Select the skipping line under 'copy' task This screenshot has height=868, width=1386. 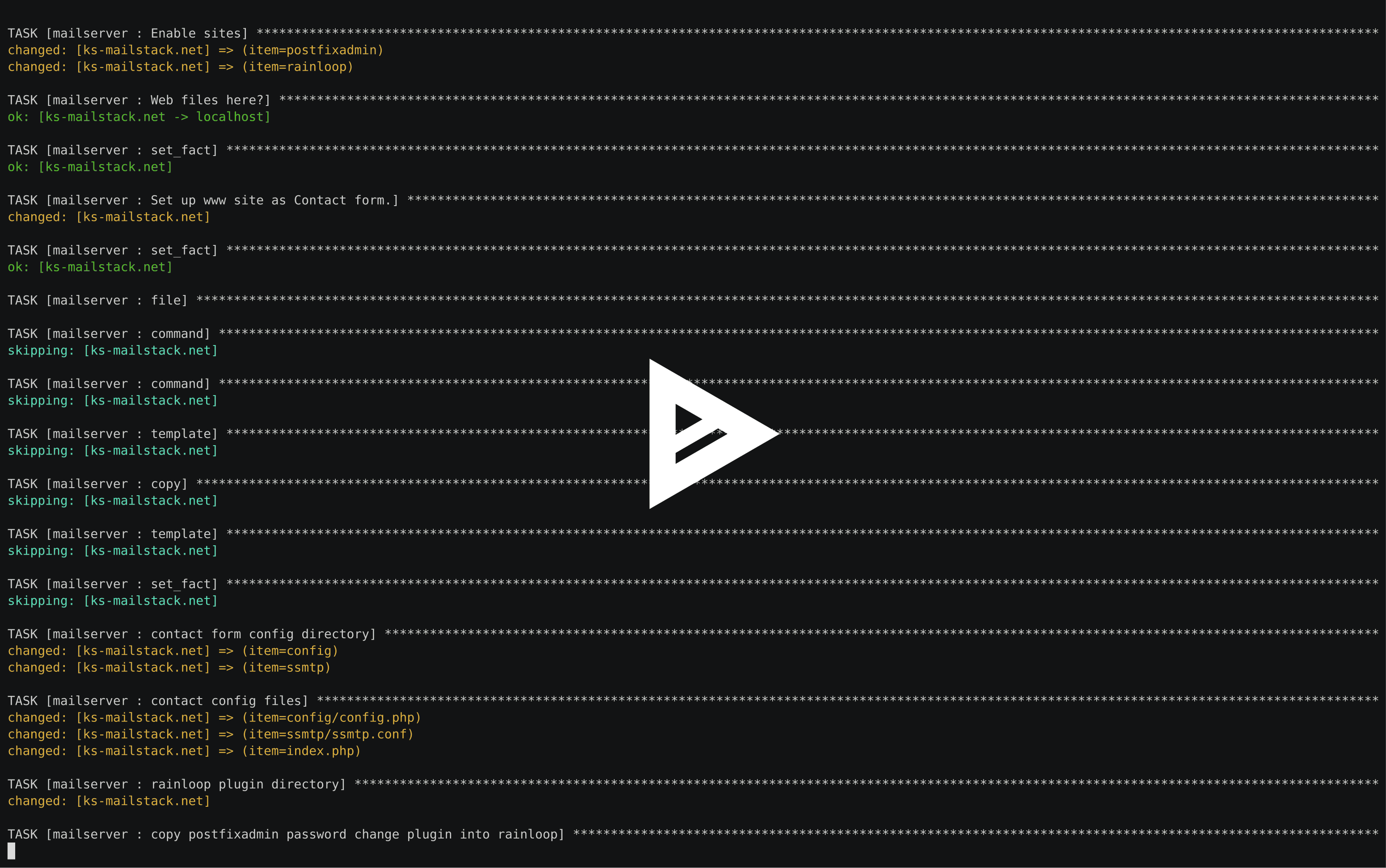point(112,501)
